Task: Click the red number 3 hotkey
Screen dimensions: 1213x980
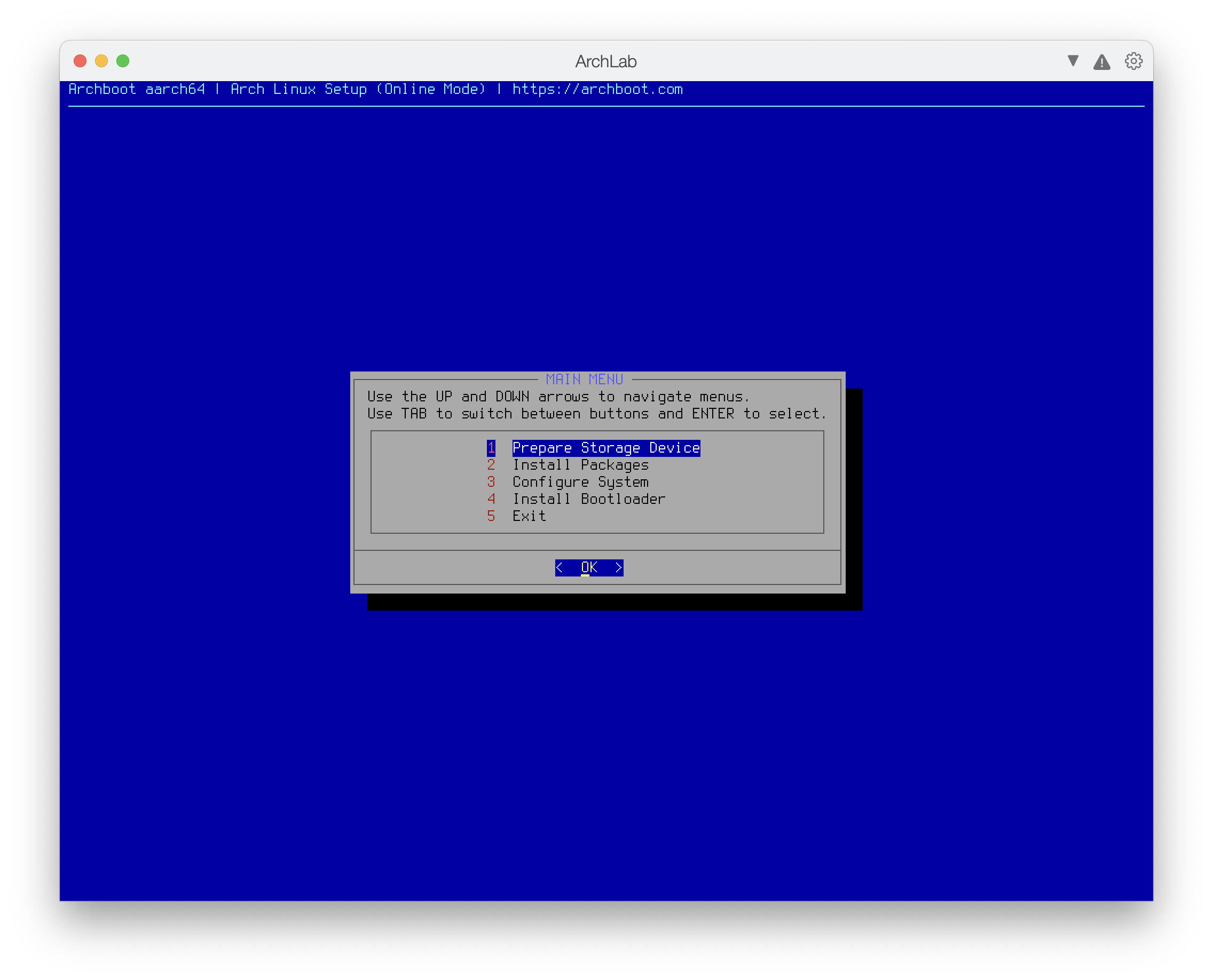Action: point(491,482)
